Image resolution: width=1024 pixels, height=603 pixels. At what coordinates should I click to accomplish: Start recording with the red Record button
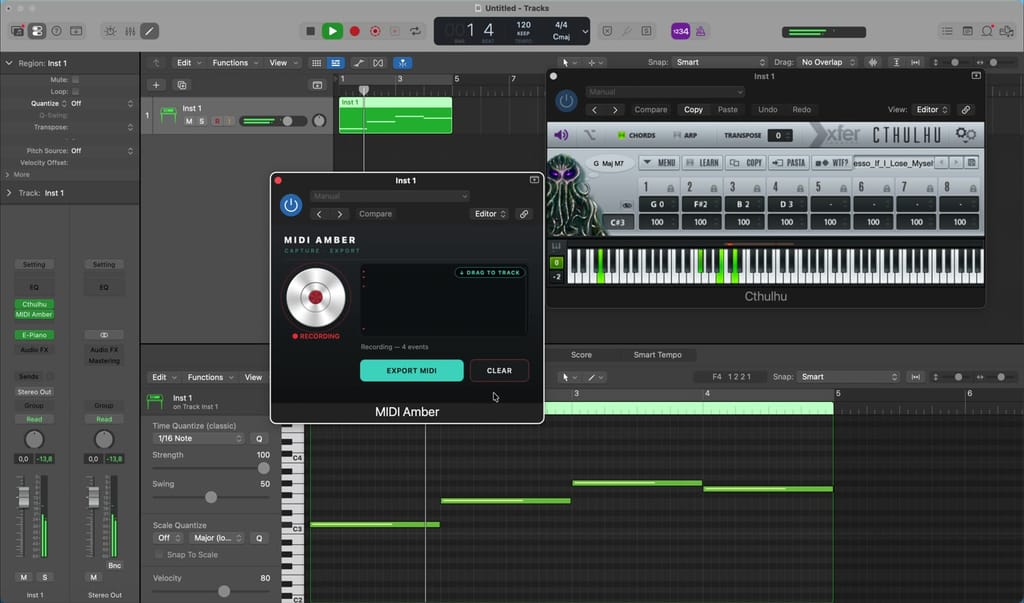coord(355,31)
